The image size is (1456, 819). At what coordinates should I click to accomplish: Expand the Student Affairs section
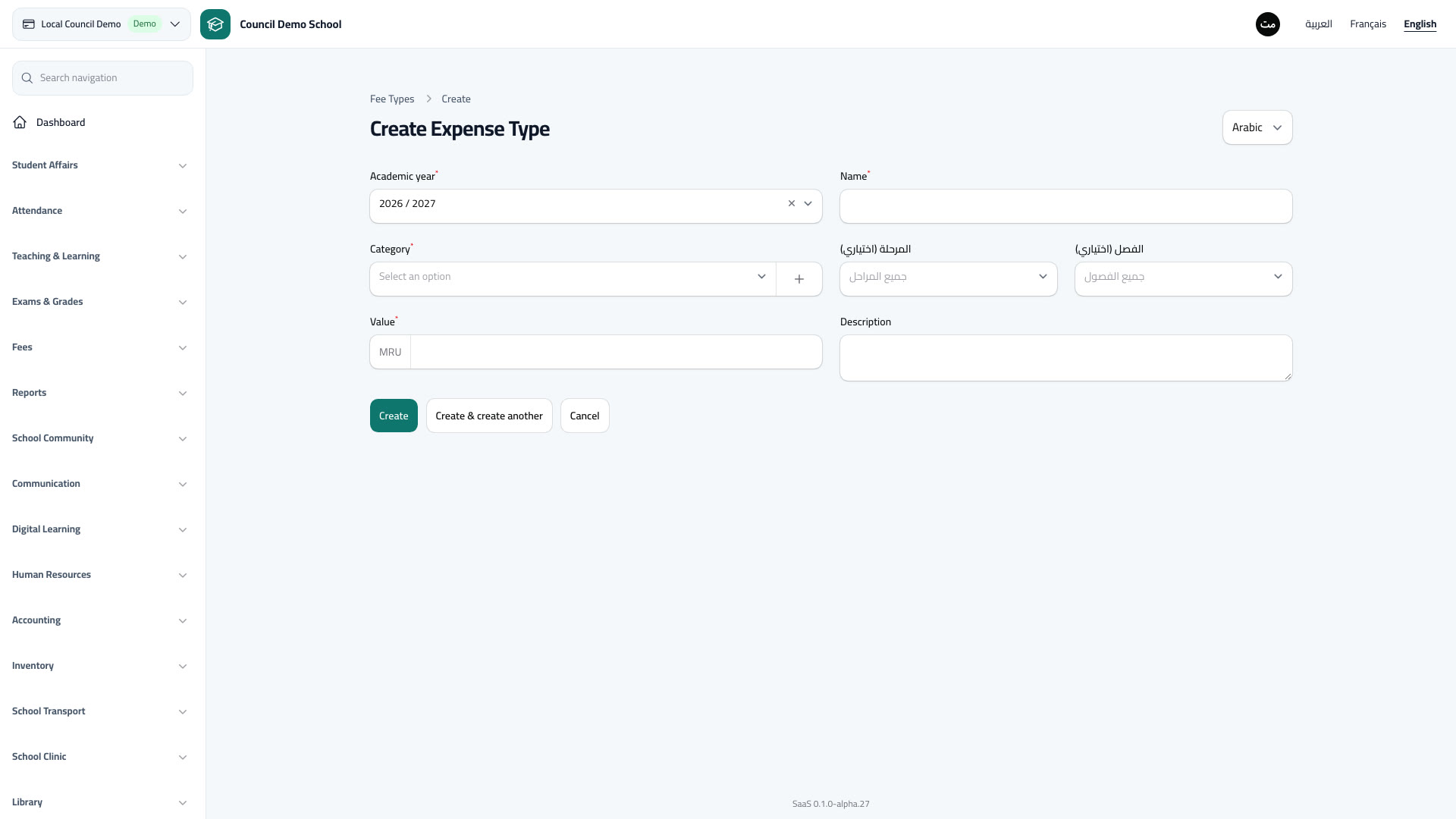coord(99,165)
